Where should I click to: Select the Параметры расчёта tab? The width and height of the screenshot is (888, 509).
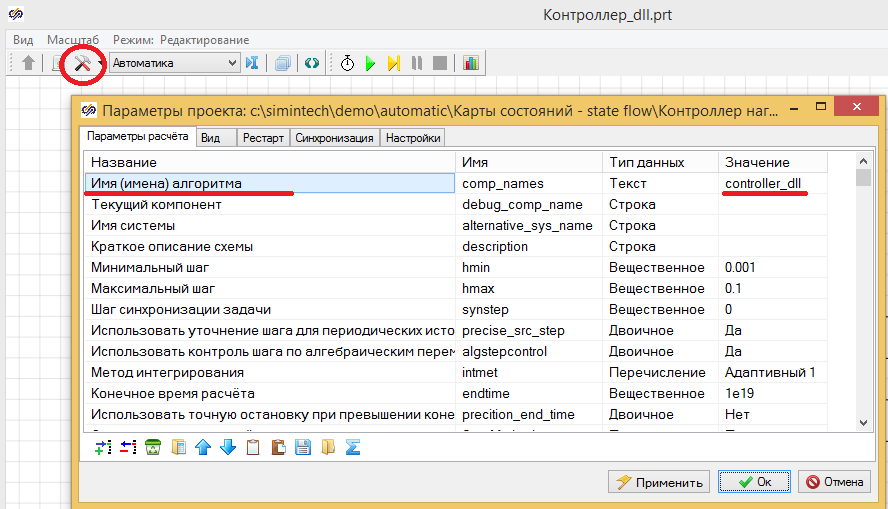pos(138,136)
